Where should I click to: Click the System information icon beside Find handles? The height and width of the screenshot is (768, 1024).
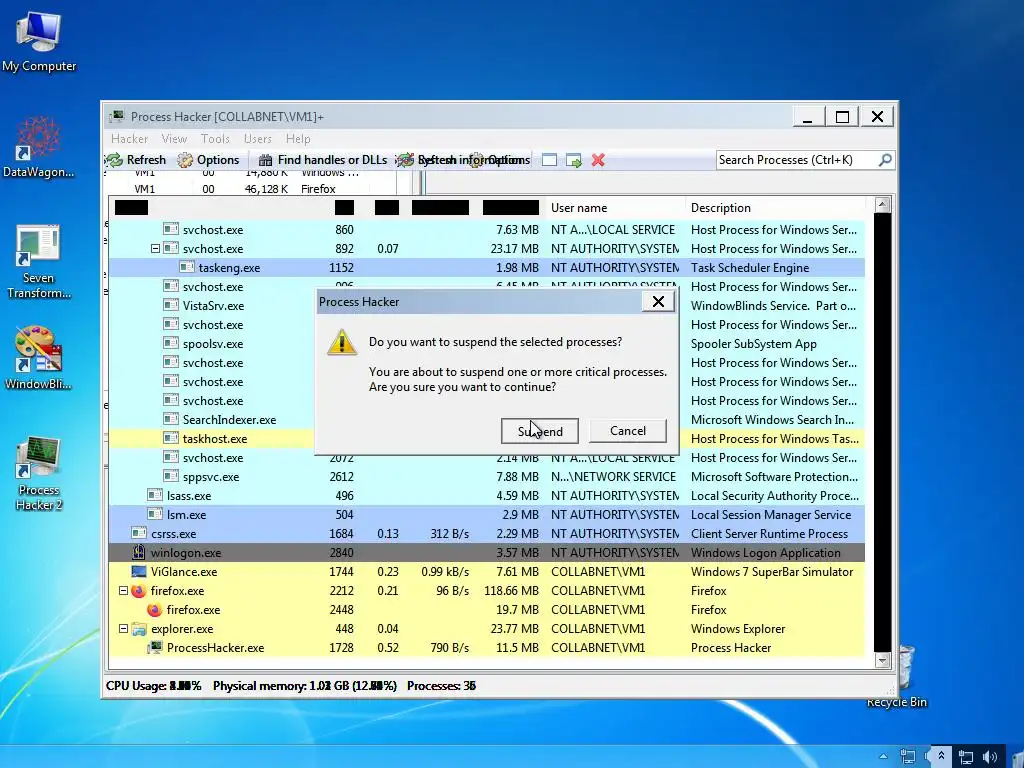click(406, 160)
